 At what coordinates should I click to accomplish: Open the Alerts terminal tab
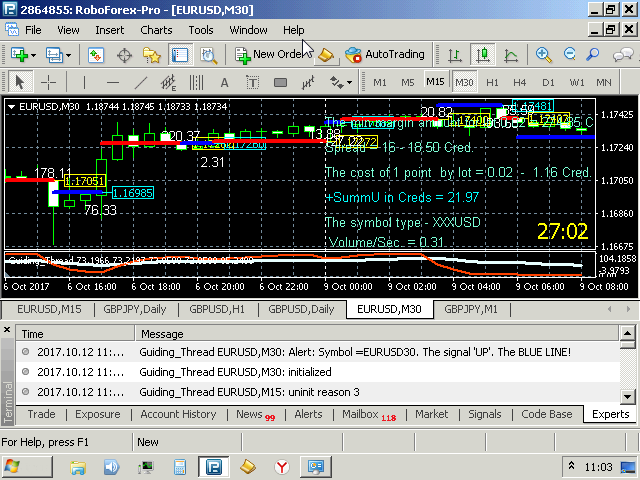point(308,414)
